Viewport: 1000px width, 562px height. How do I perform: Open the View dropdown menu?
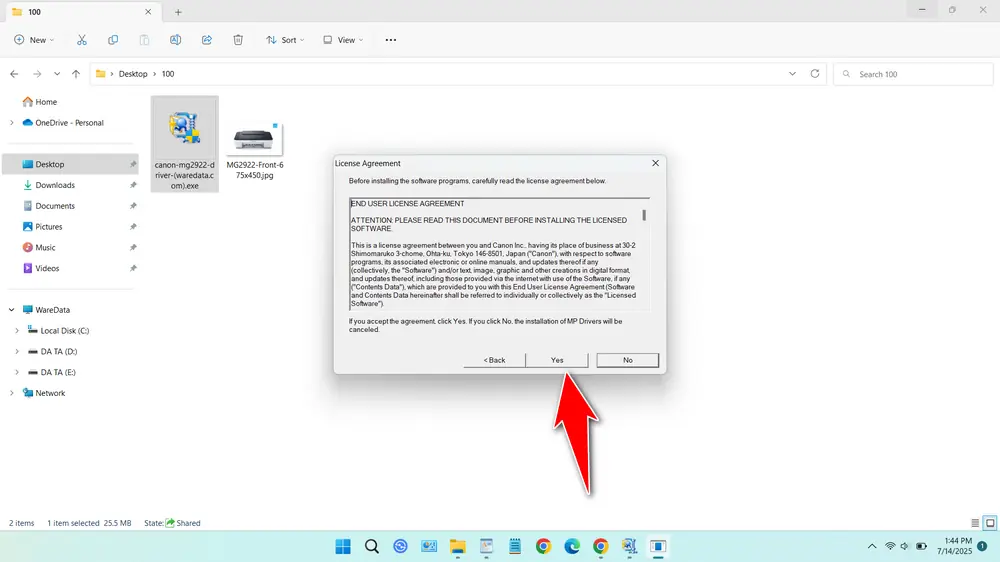tap(343, 40)
